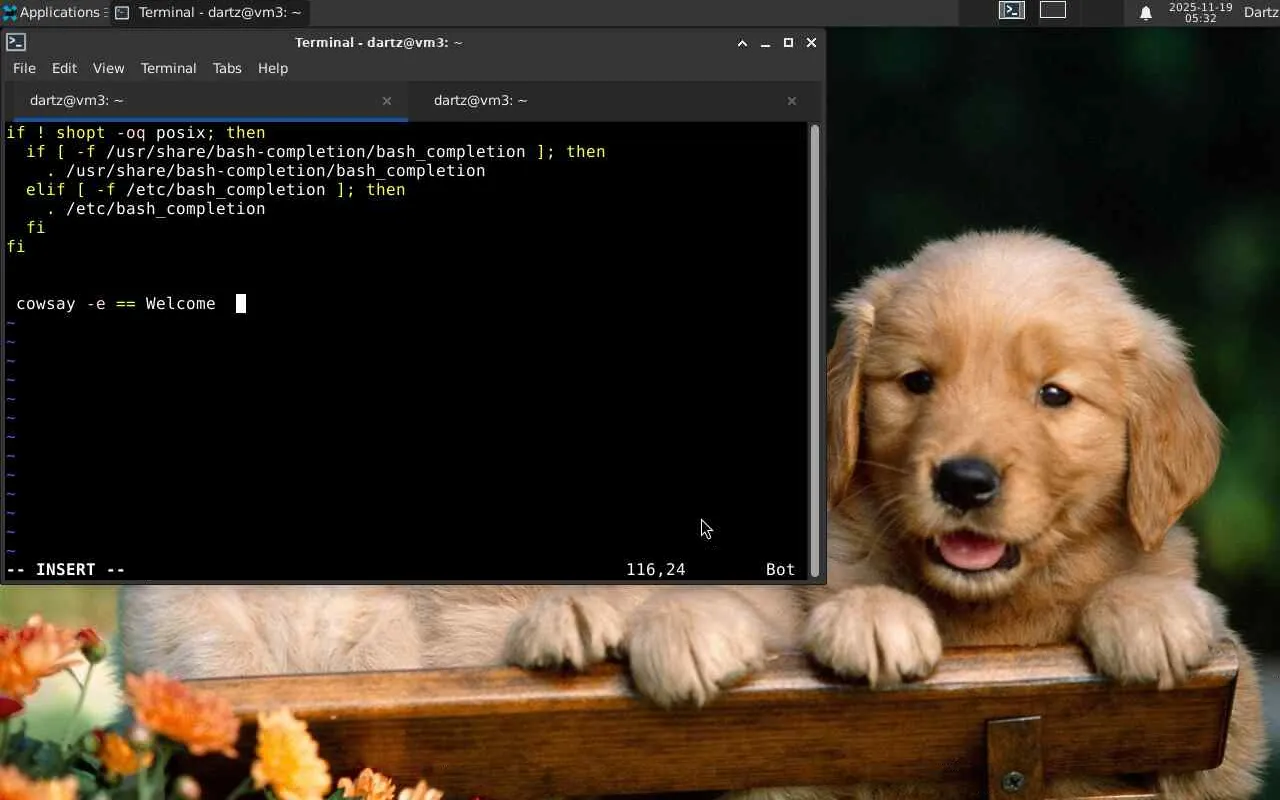The image size is (1280, 800).
Task: Close the second terminal tab
Action: 792,101
